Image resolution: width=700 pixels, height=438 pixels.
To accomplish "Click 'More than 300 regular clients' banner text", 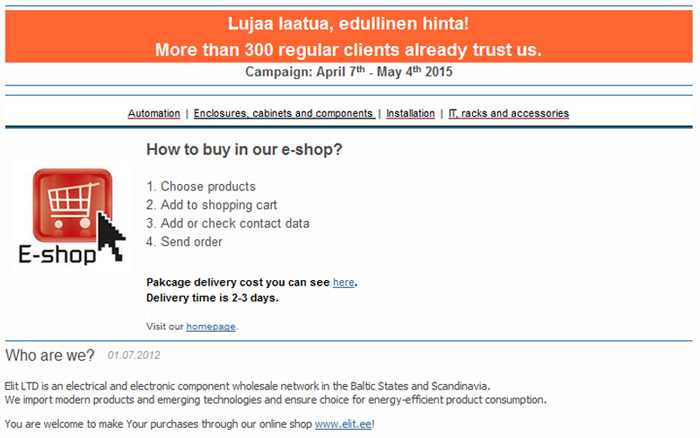I will click(x=348, y=50).
